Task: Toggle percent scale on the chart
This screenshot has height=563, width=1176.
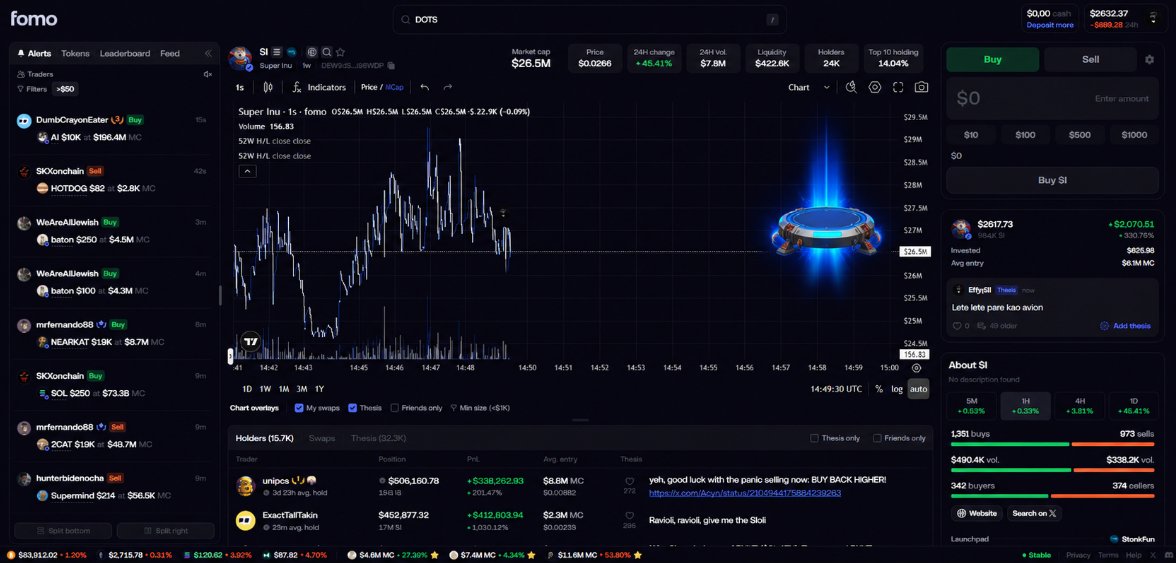Action: coord(879,389)
